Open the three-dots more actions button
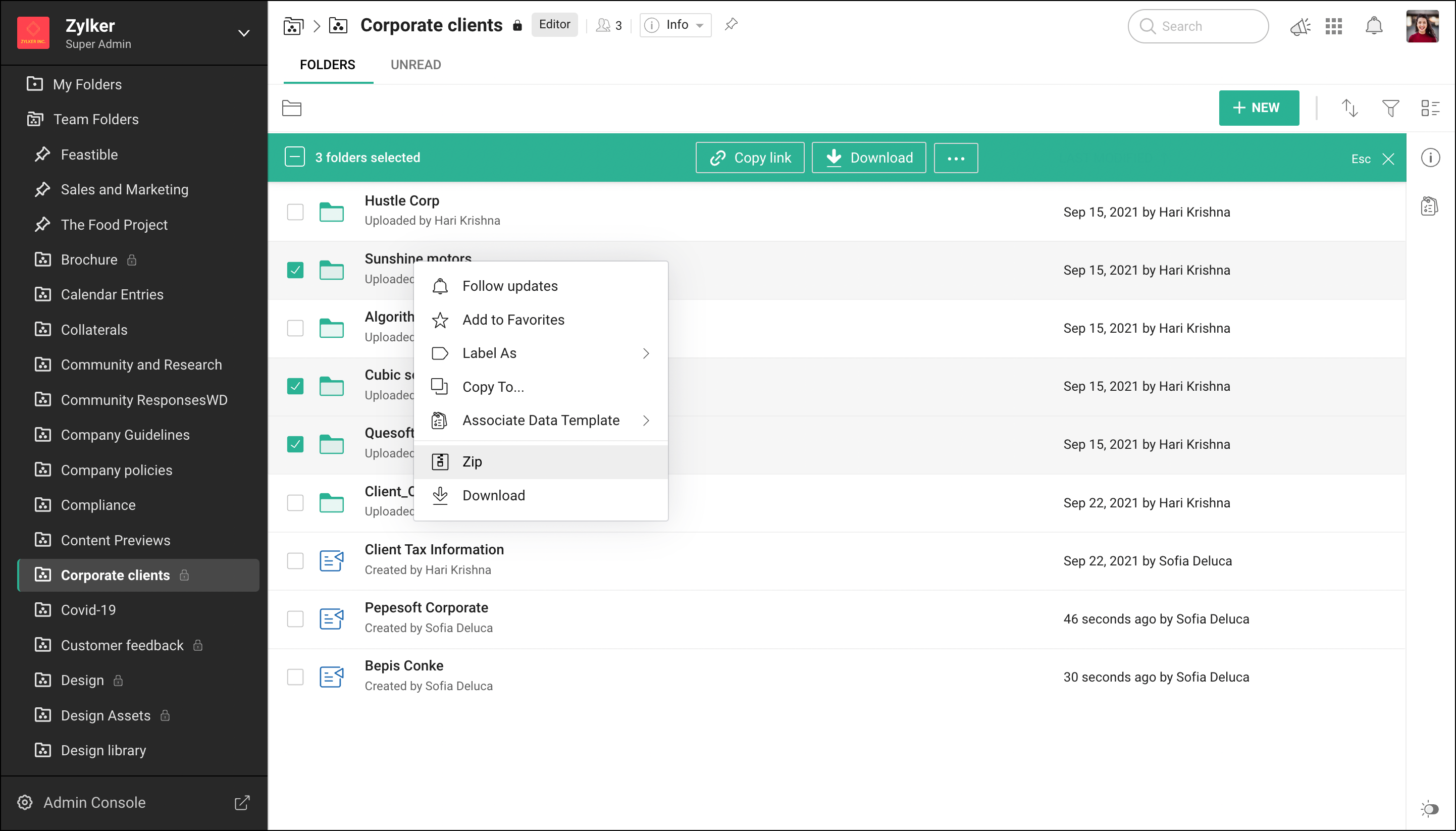The image size is (1456, 831). pos(956,158)
